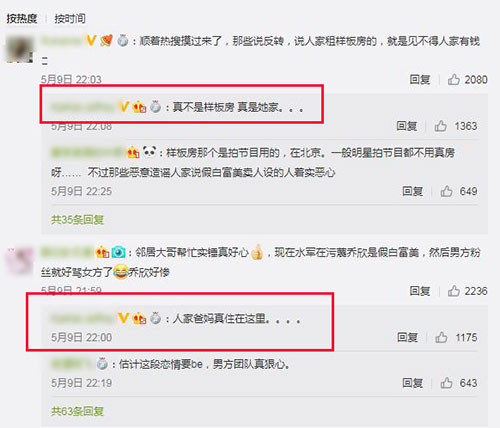Expand 共35条回复 replies
The height and width of the screenshot is (428, 500).
point(77,220)
